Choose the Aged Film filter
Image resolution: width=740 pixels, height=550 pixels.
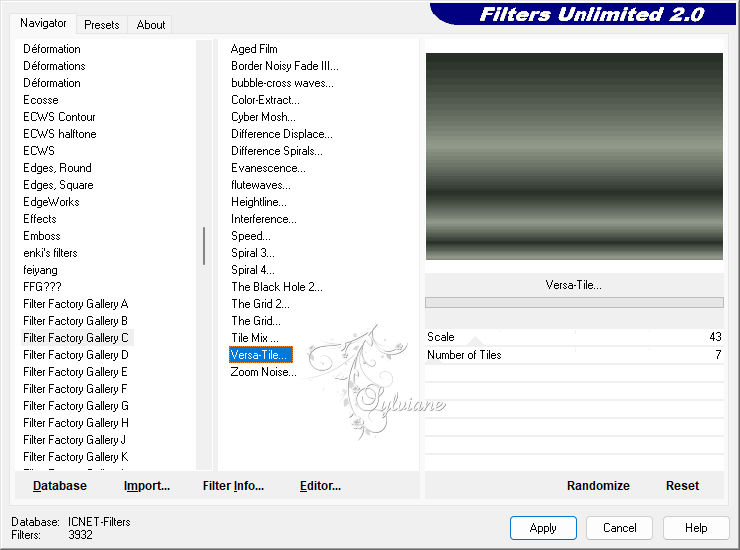(x=254, y=49)
